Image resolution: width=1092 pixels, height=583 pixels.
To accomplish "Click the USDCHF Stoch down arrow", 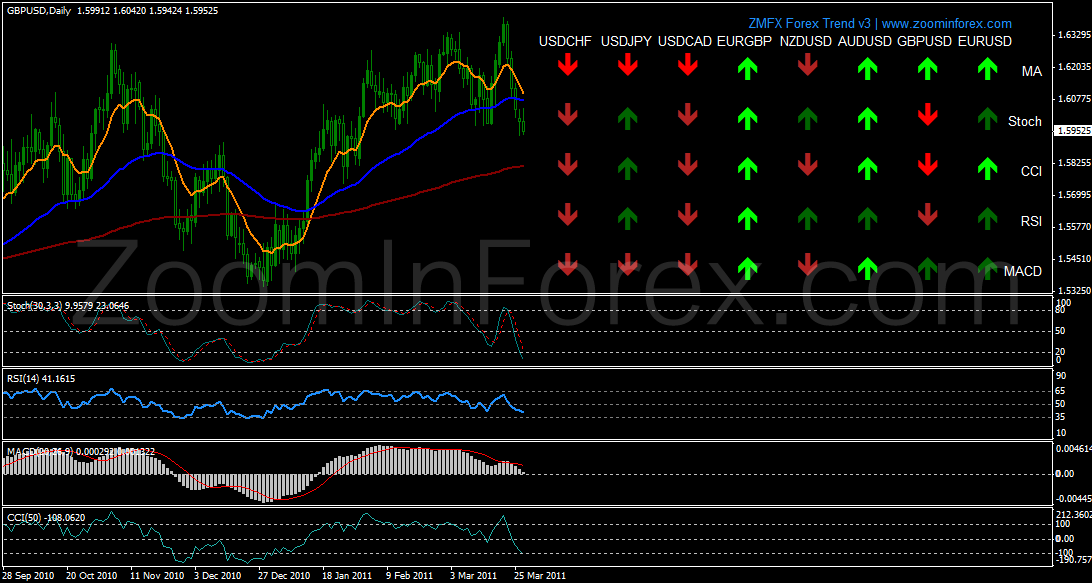I will click(x=568, y=116).
